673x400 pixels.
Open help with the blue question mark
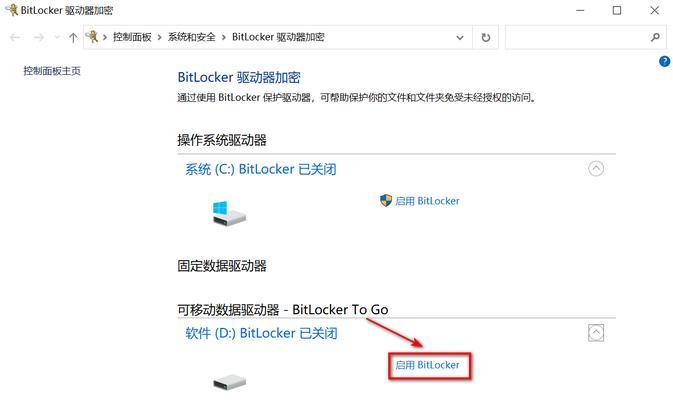click(x=664, y=61)
